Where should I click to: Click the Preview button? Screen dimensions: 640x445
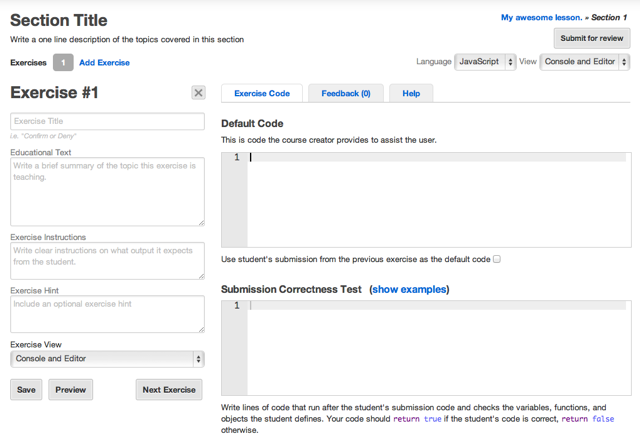[70, 390]
